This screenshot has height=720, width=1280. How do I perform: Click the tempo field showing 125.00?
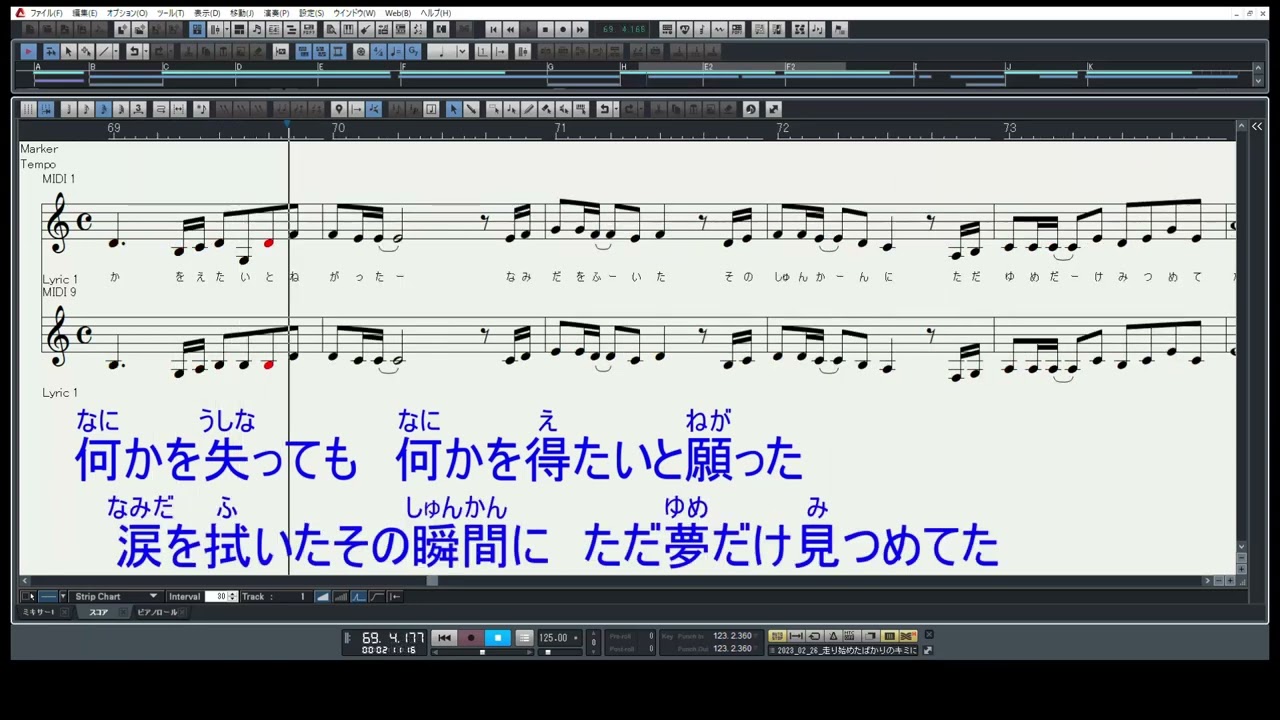coord(553,637)
